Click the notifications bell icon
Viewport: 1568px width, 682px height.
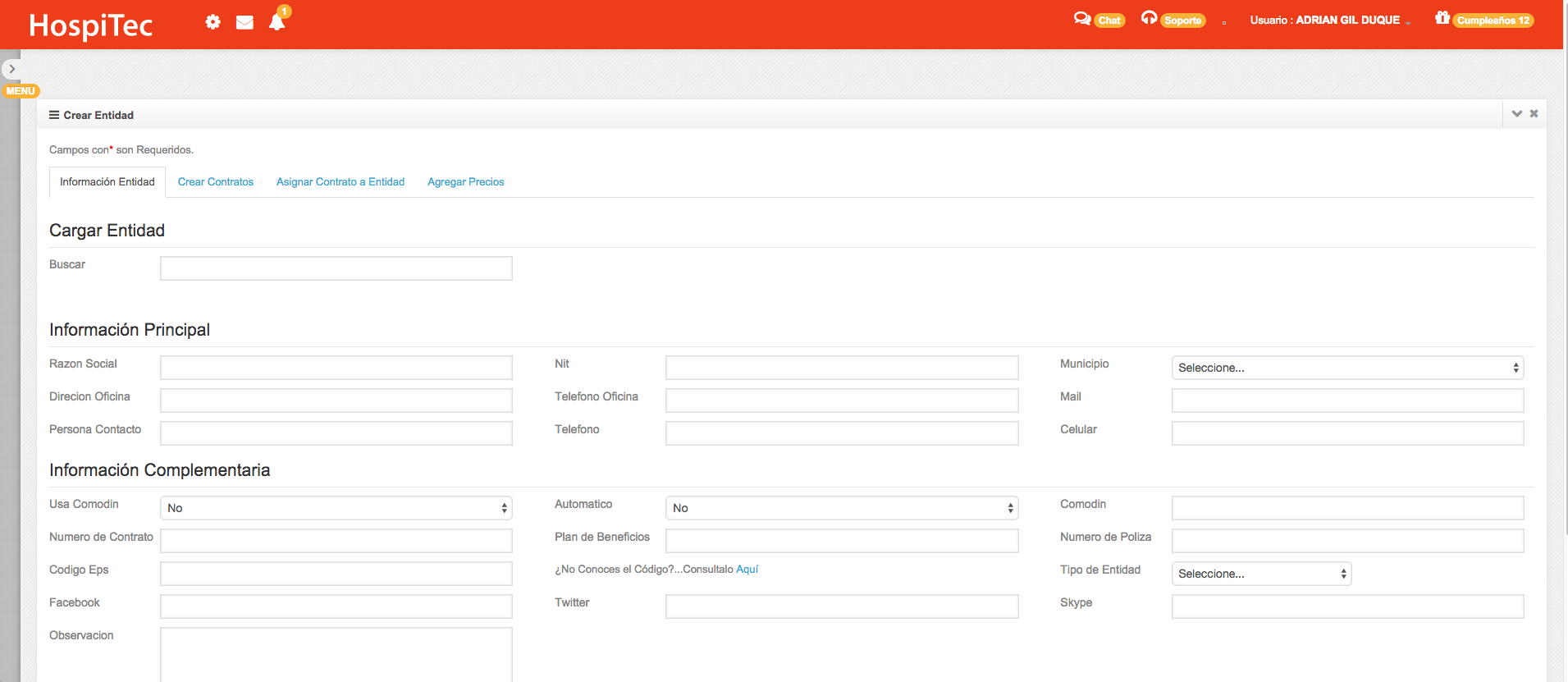click(277, 22)
